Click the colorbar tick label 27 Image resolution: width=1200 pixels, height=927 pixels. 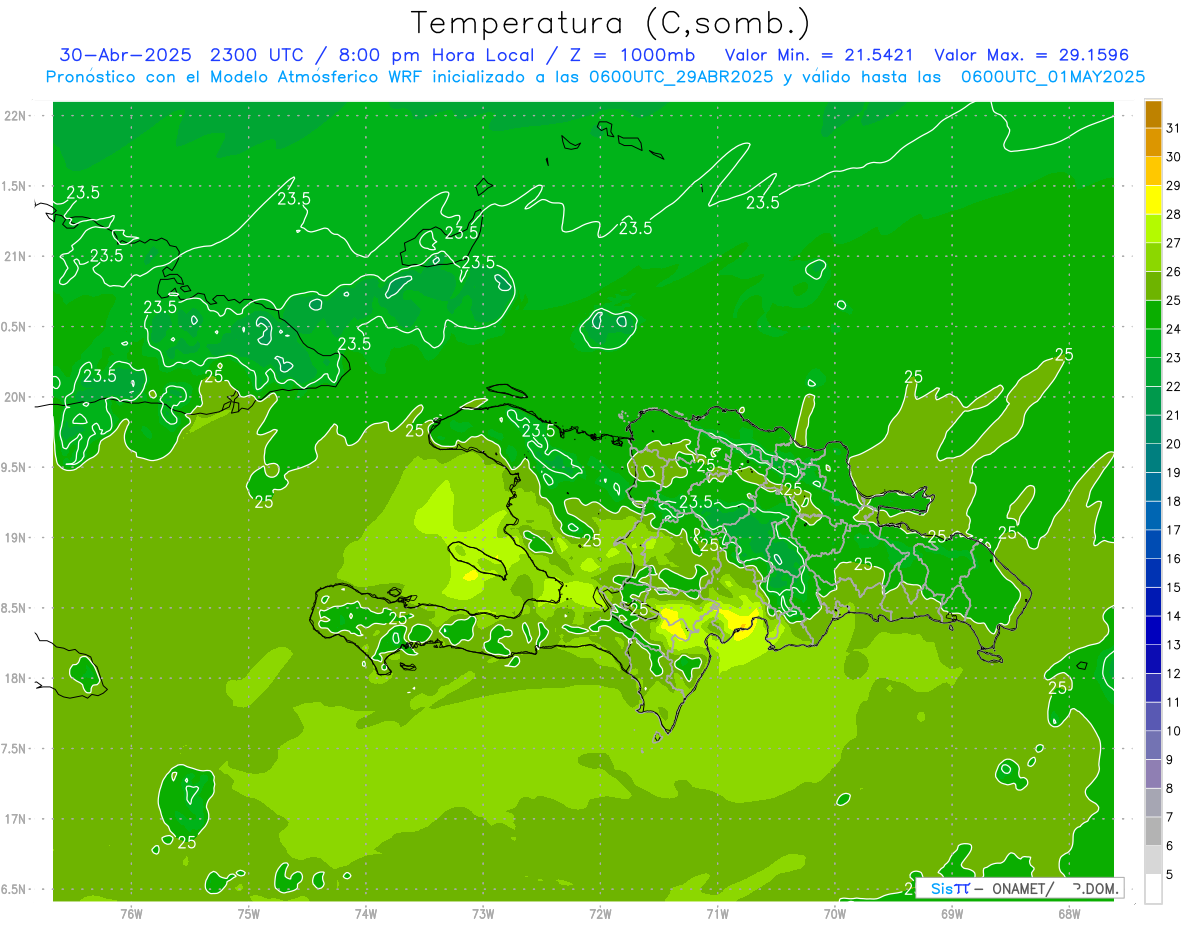pos(1174,243)
